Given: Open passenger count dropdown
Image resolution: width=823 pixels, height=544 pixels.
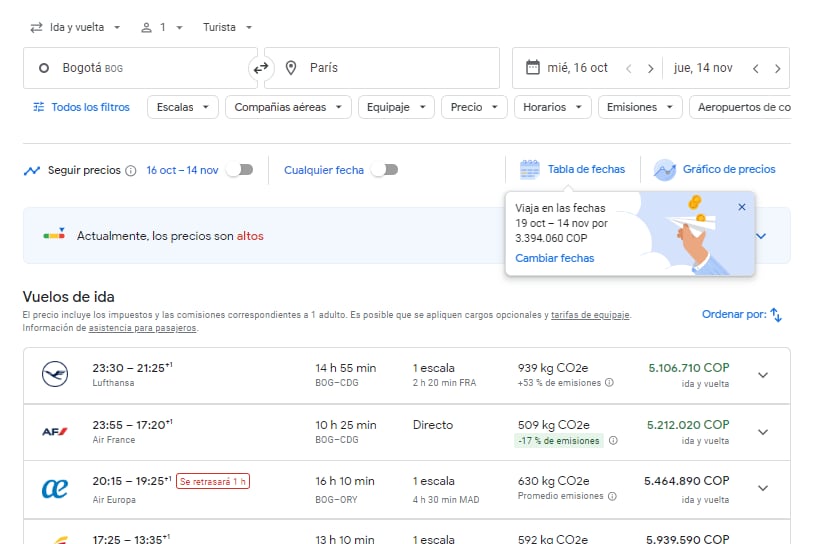Looking at the screenshot, I should [x=162, y=27].
